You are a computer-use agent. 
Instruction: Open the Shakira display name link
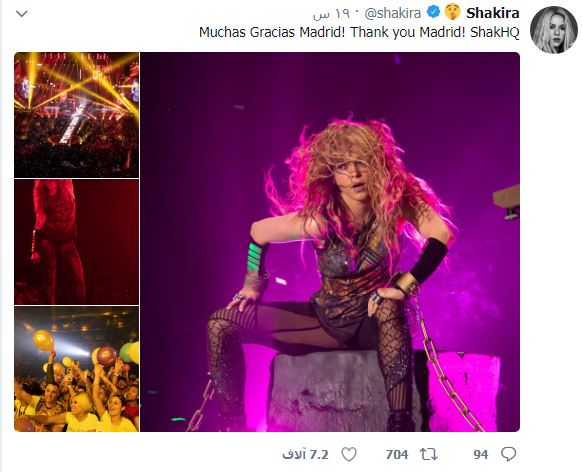click(x=493, y=13)
